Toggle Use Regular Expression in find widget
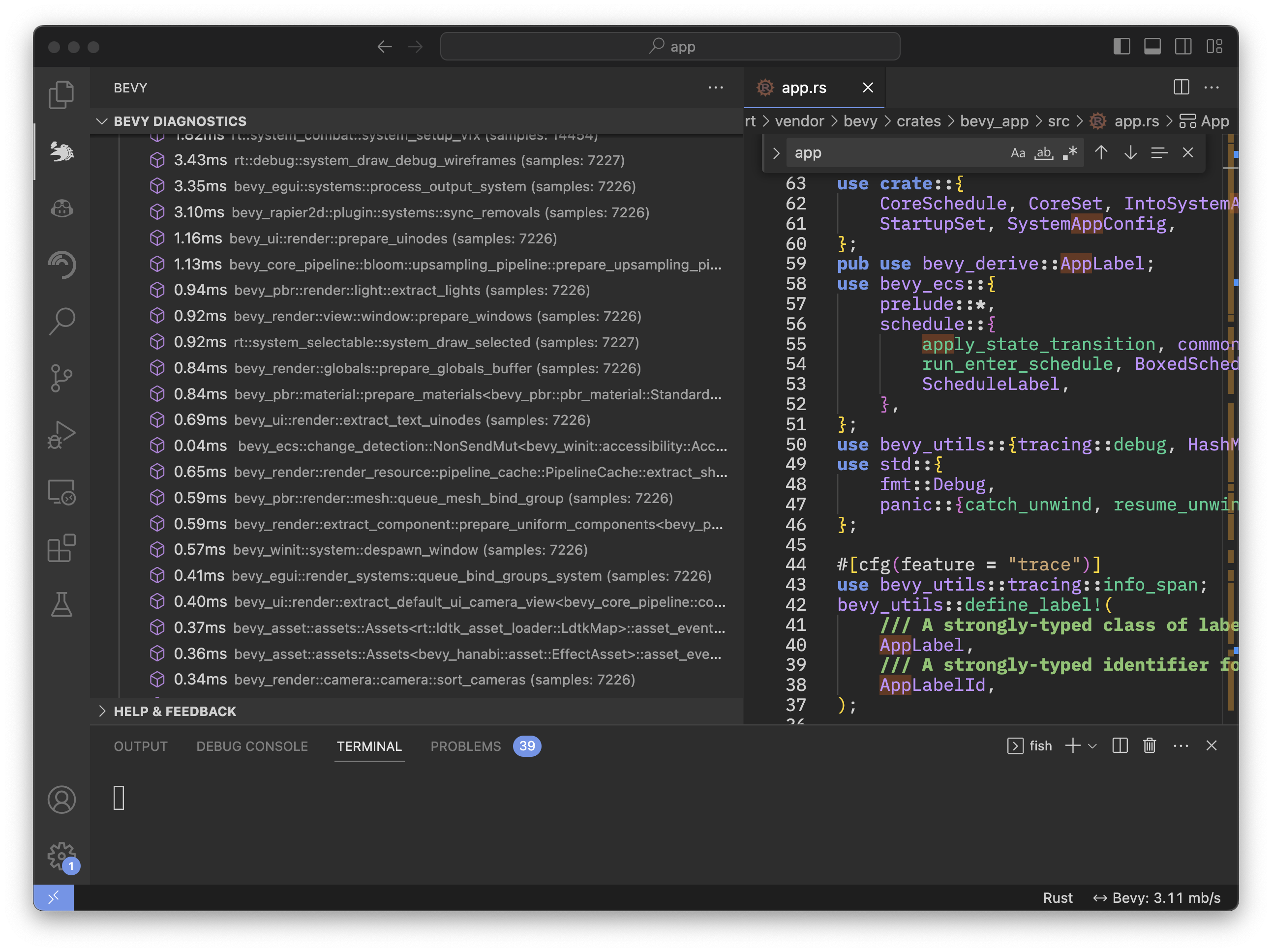This screenshot has width=1272, height=952. tap(1069, 153)
